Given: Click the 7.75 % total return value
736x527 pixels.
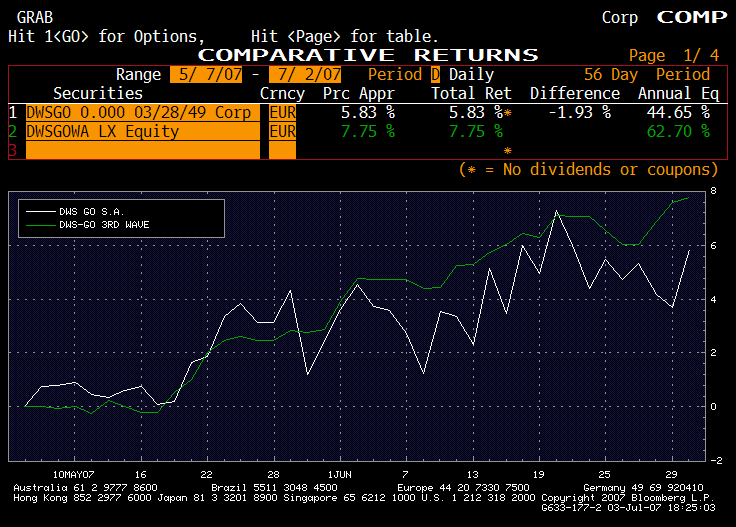Looking at the screenshot, I should click(x=476, y=131).
